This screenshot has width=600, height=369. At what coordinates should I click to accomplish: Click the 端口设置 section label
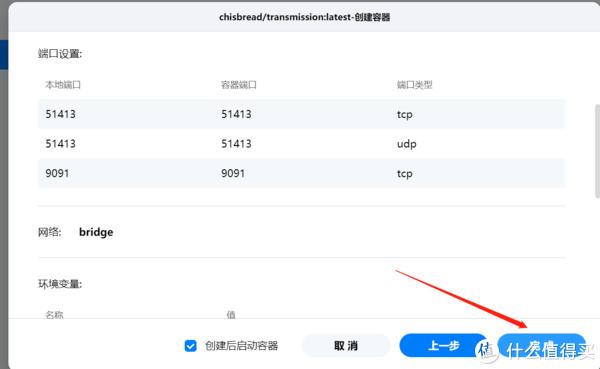tap(60, 54)
